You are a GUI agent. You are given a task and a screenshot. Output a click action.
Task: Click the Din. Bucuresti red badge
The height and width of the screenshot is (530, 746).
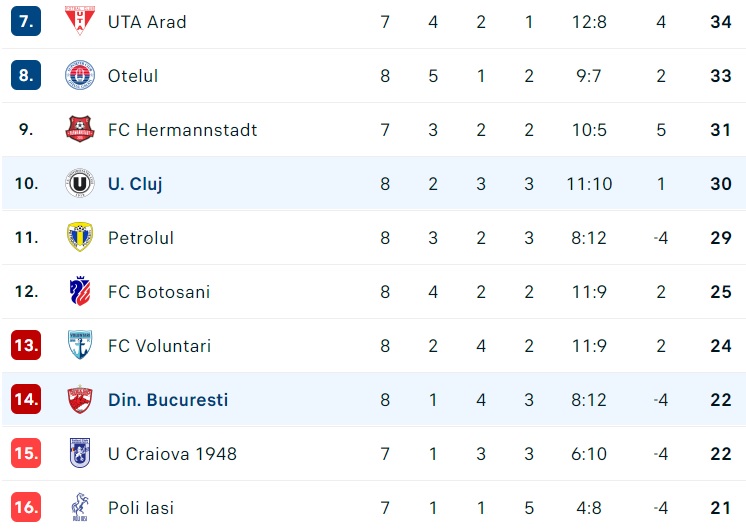(80, 400)
